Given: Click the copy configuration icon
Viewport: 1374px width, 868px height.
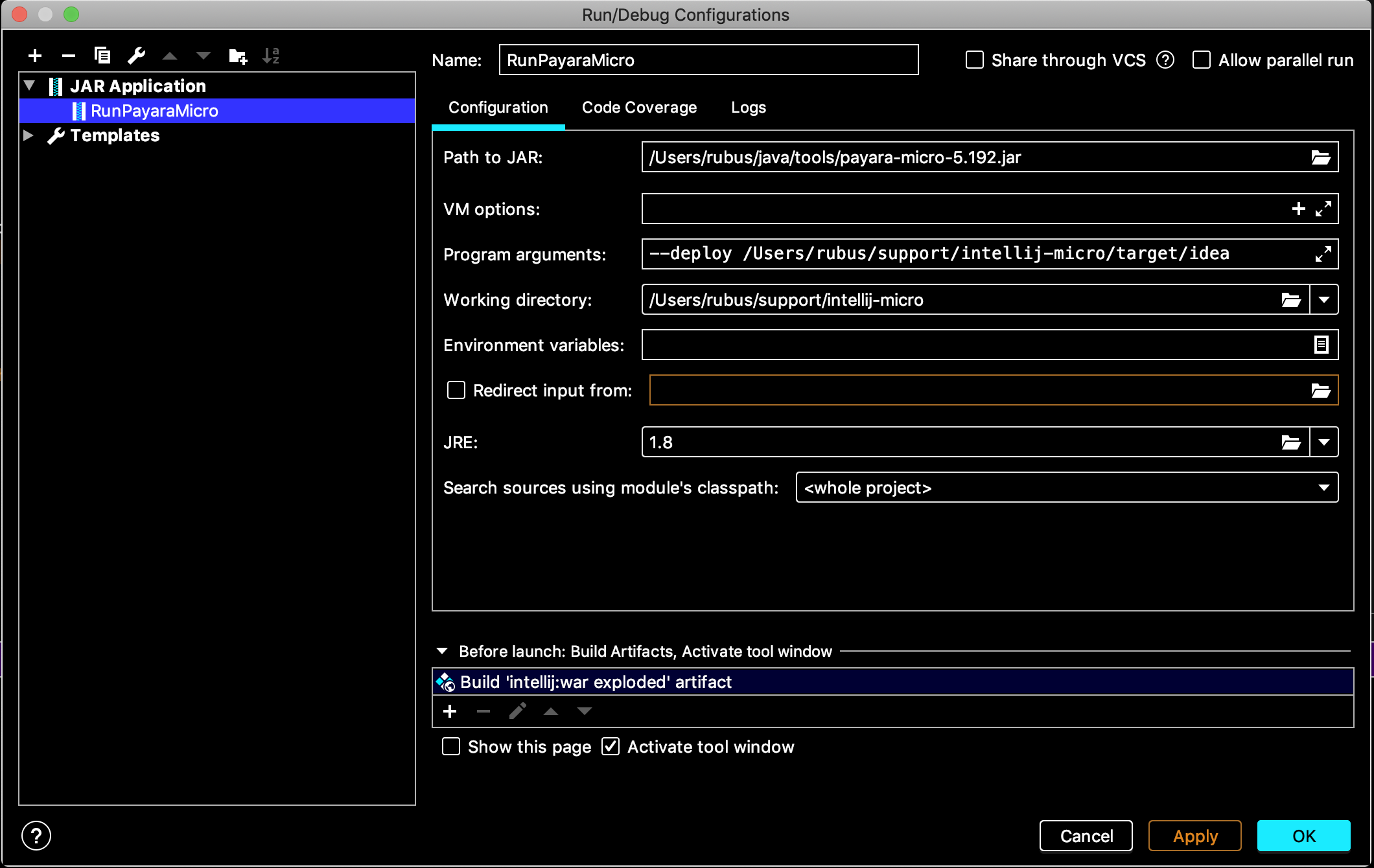Looking at the screenshot, I should coord(102,56).
